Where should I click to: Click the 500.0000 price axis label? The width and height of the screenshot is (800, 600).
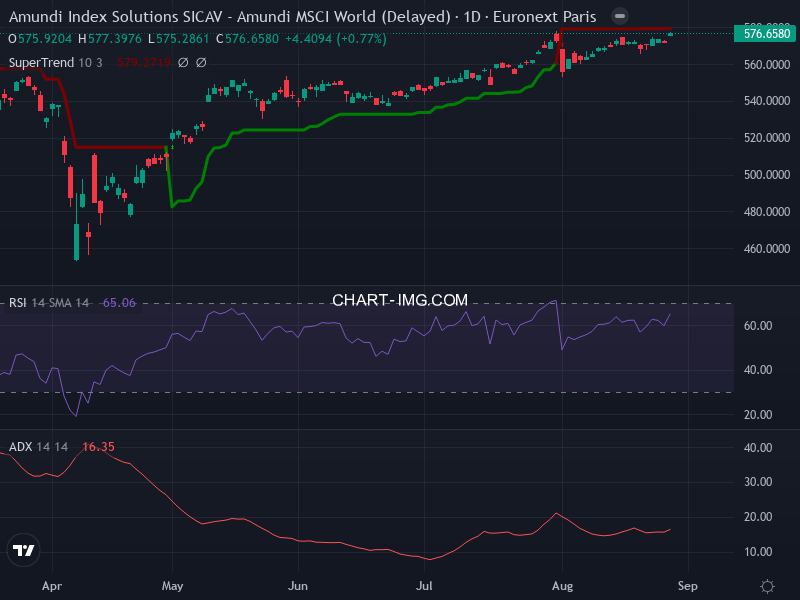coord(767,174)
